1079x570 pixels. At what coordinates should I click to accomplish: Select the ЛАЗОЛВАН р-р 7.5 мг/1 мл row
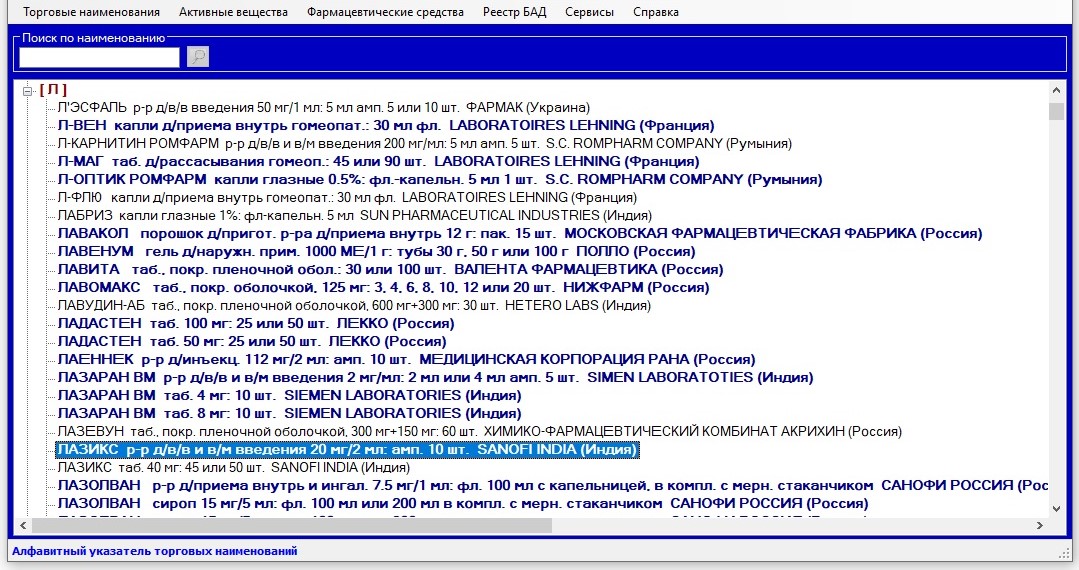(x=553, y=485)
